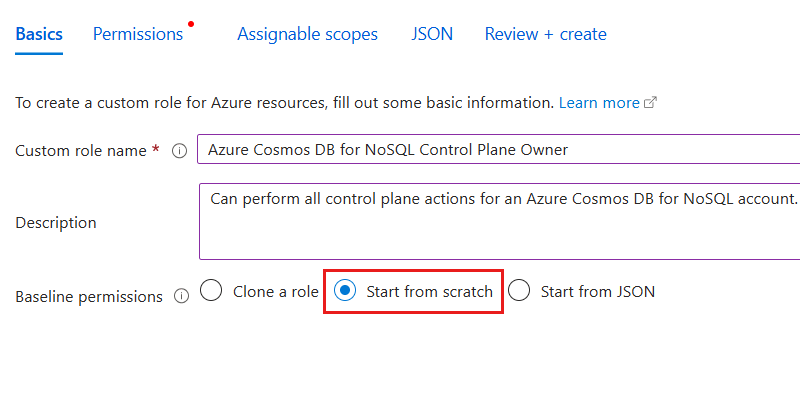The height and width of the screenshot is (400, 800).
Task: Click the info icon next to Custom role name
Action: 180,151
